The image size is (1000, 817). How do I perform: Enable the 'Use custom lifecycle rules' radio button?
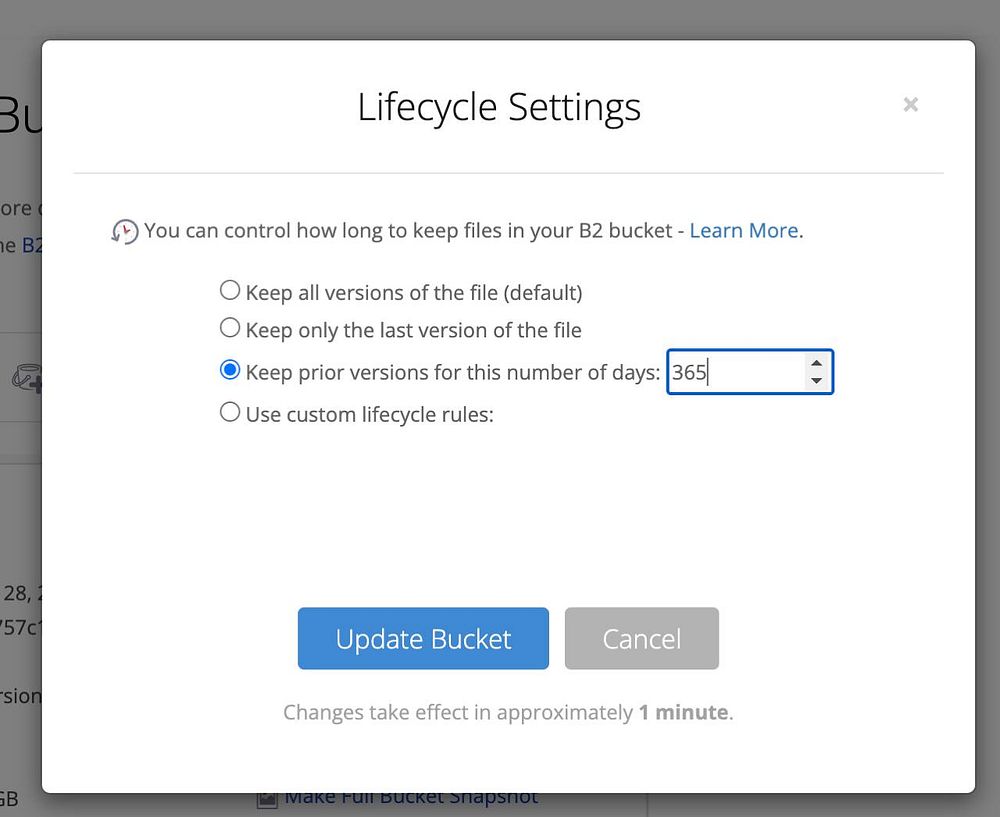(230, 412)
